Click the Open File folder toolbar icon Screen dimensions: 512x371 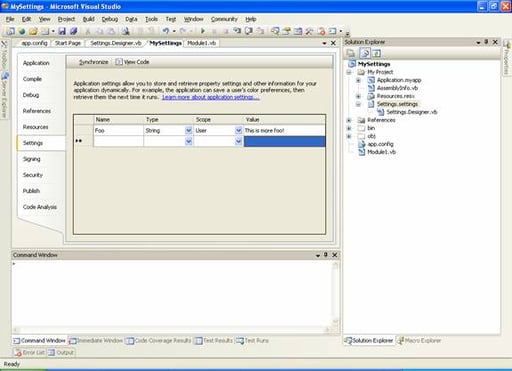(33, 31)
